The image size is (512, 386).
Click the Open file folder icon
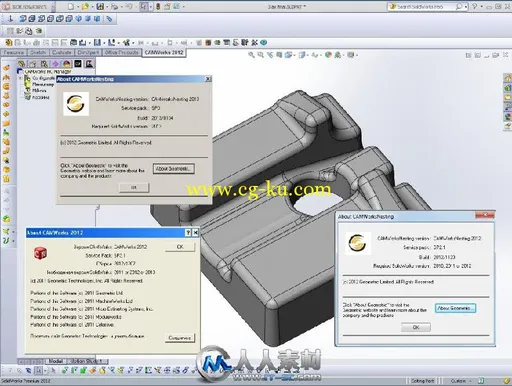[85, 6]
